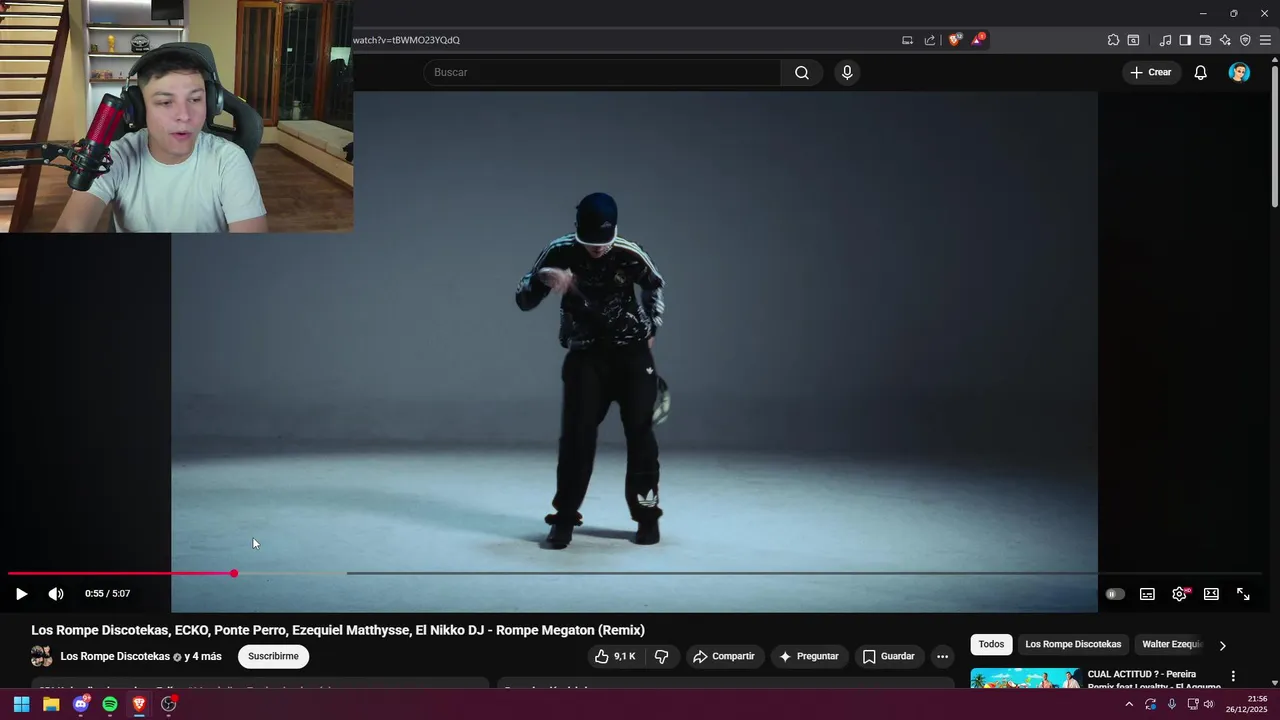Show hidden system tray icons chevron

pos(1129,704)
